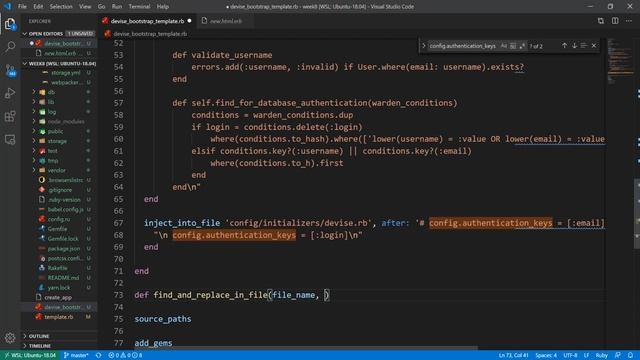The image size is (640, 360).
Task: Open template.rb in file tree
Action: click(59, 317)
